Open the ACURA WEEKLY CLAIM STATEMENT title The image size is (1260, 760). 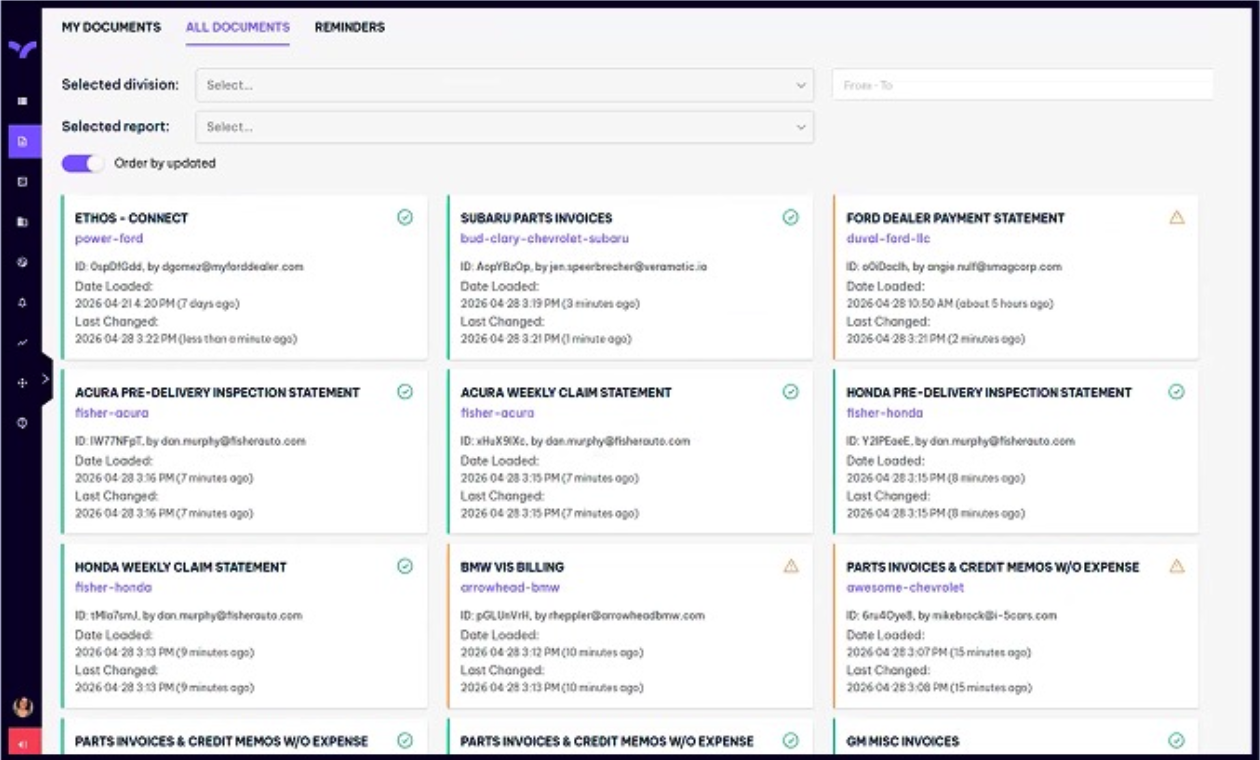point(566,393)
